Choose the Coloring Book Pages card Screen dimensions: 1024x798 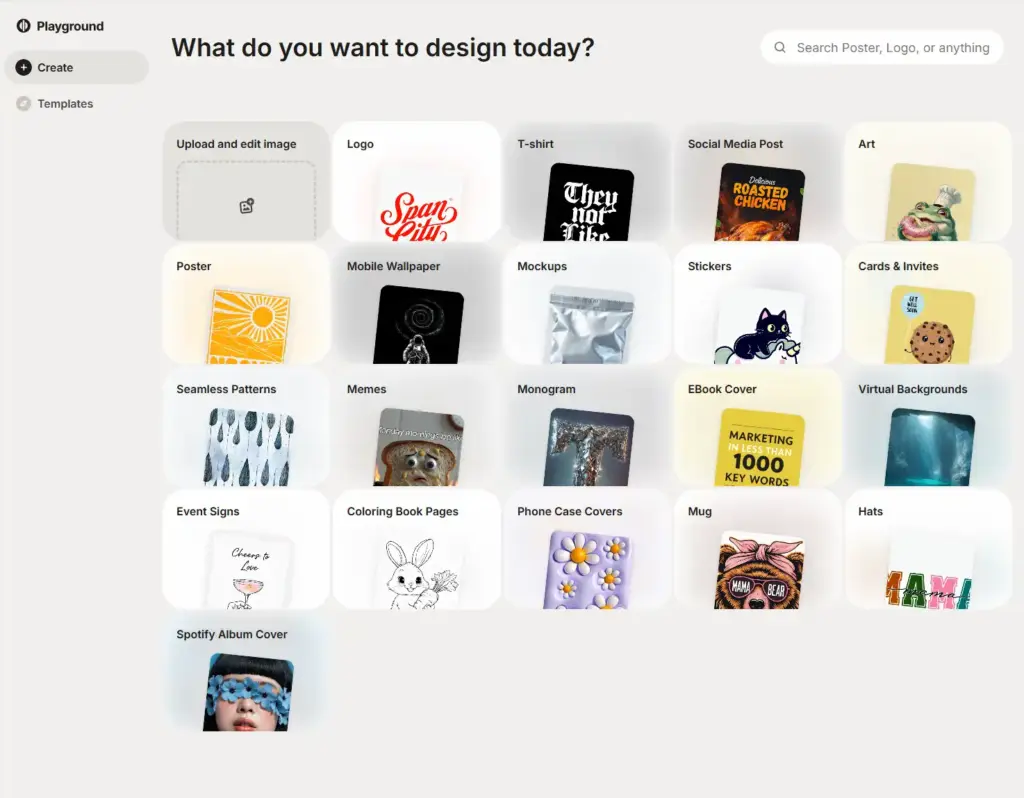point(417,550)
